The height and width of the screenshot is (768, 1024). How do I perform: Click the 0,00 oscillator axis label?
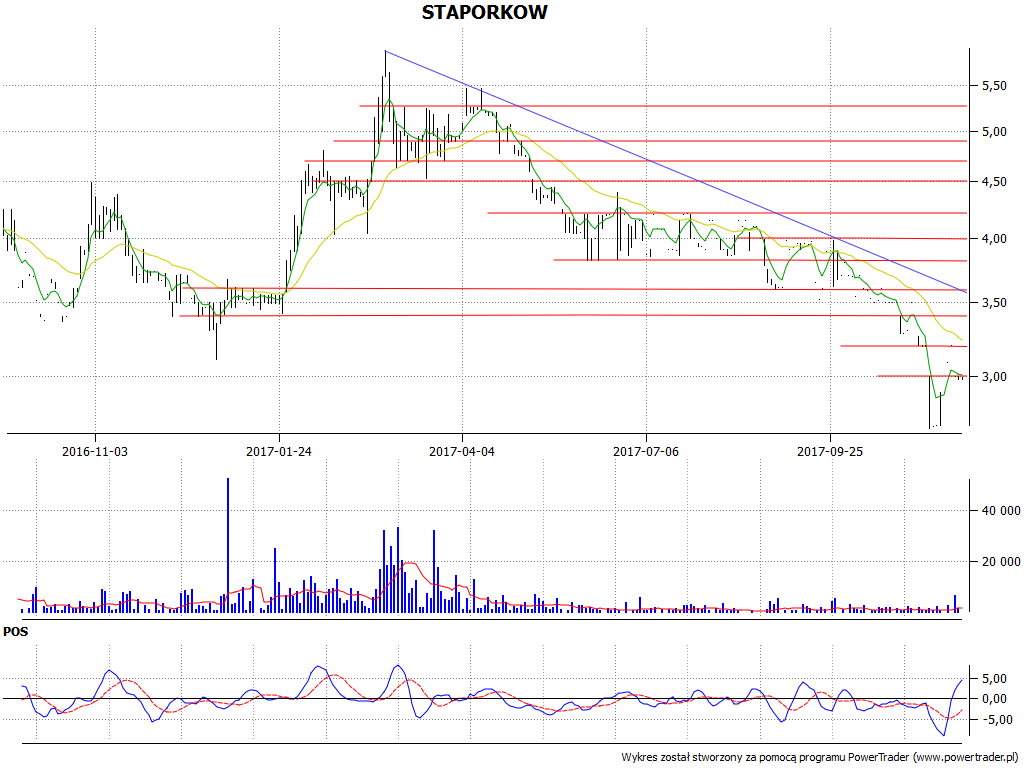coord(993,699)
